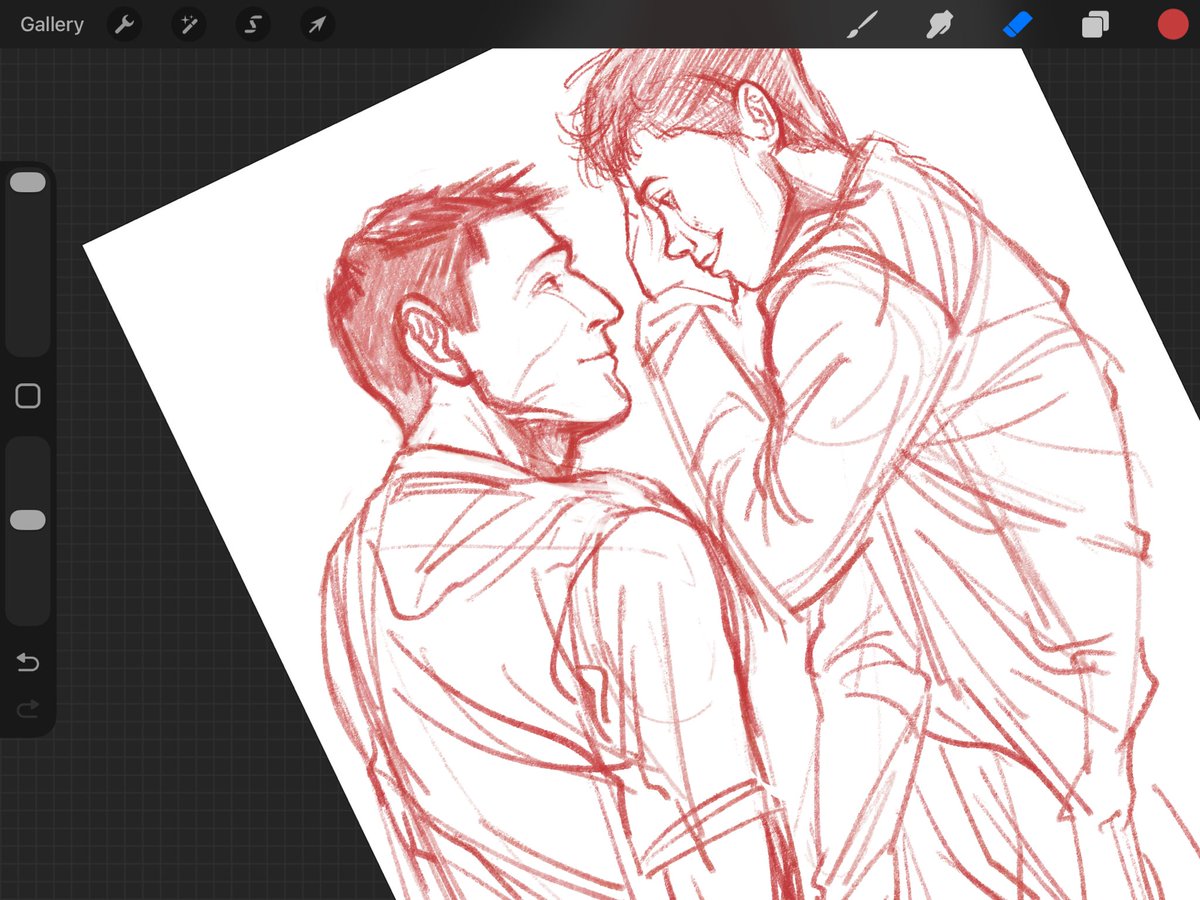The width and height of the screenshot is (1200, 900).
Task: Undo the last stroke
Action: [28, 662]
